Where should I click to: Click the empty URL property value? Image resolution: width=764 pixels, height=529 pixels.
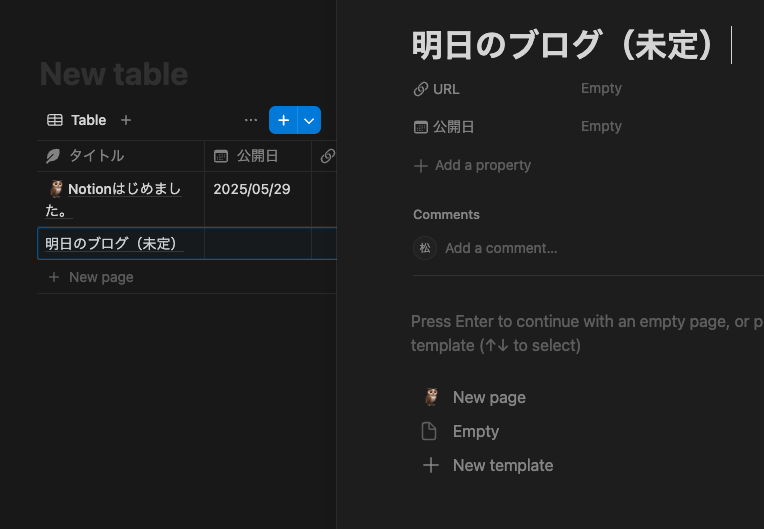point(601,88)
